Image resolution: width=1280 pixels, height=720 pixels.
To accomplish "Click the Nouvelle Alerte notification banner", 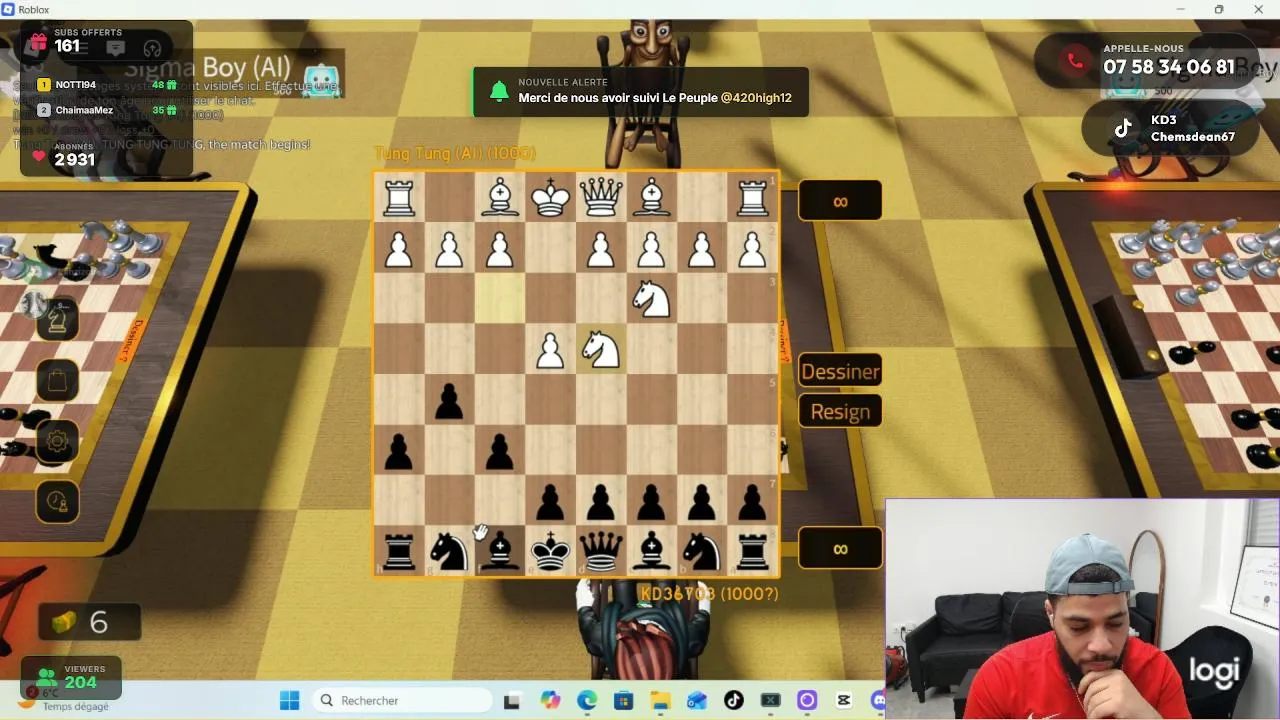I will 640,92.
